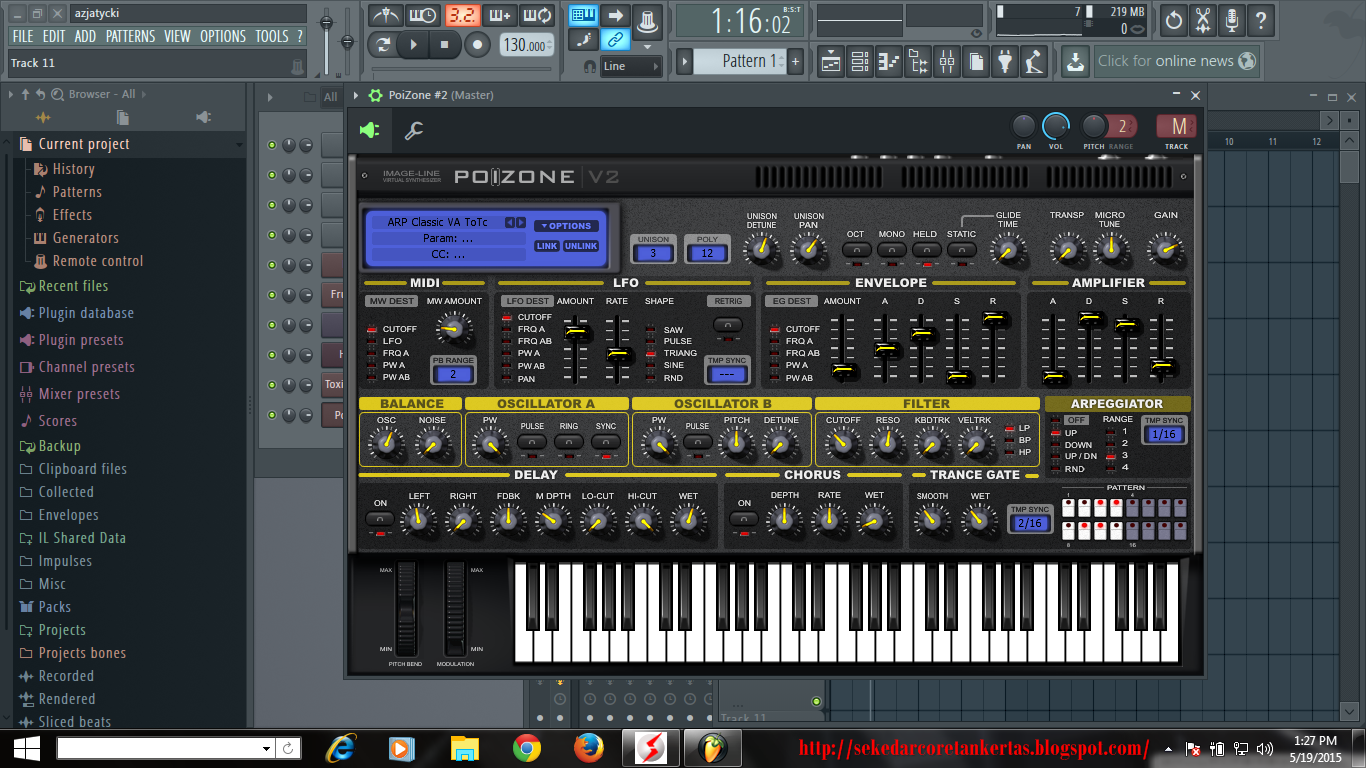Toggle the loop recording icon
This screenshot has width=1366, height=768.
pyautogui.click(x=537, y=15)
